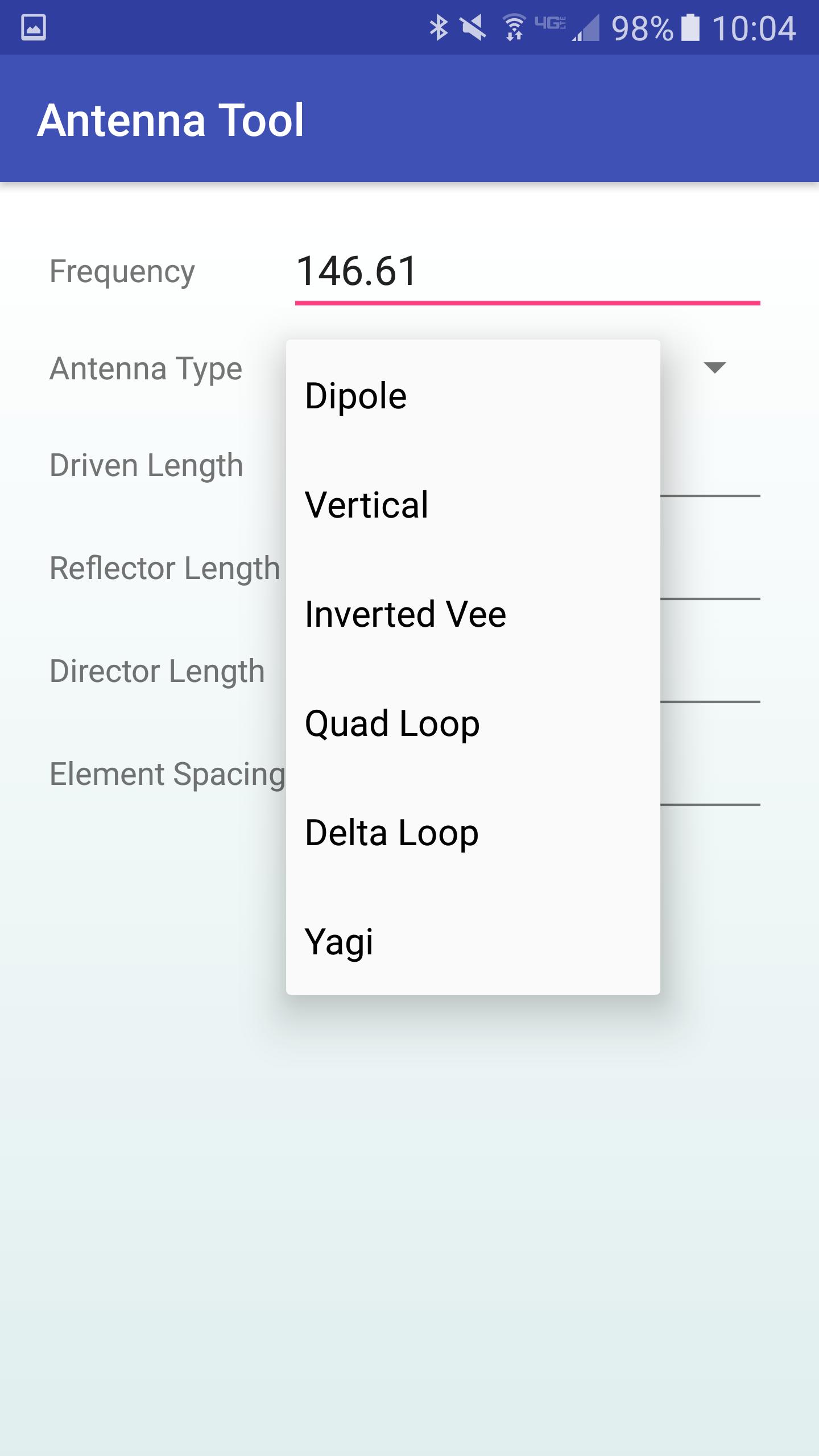
Task: Select Yagi antenna type
Action: [473, 941]
